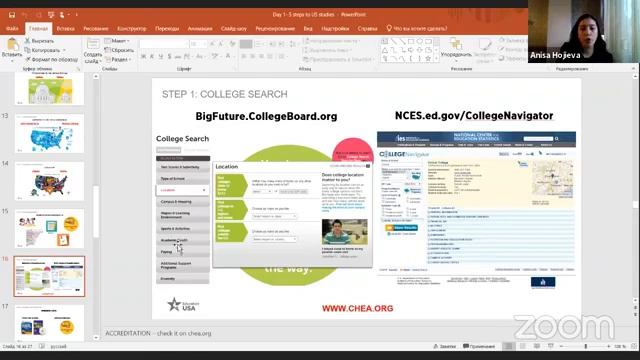The image size is (640, 360).
Task: Toggle center text alignment
Action: pyautogui.click(x=252, y=56)
